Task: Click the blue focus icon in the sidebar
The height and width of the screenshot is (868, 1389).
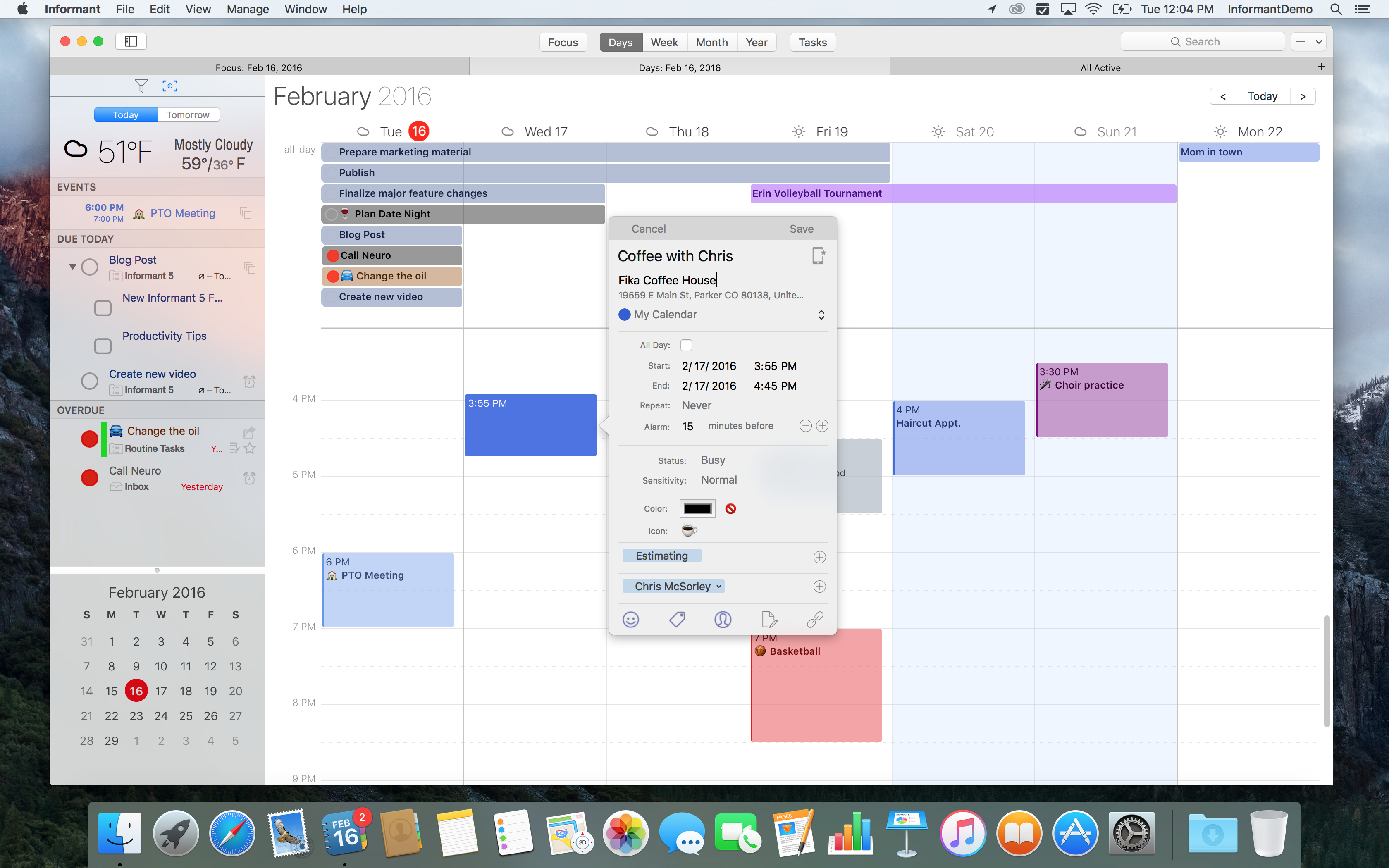Action: 170,86
